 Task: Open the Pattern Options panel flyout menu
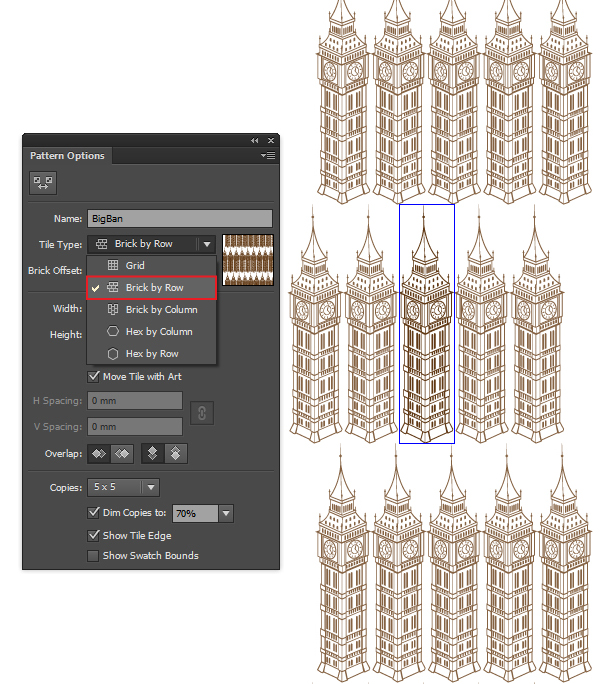268,155
